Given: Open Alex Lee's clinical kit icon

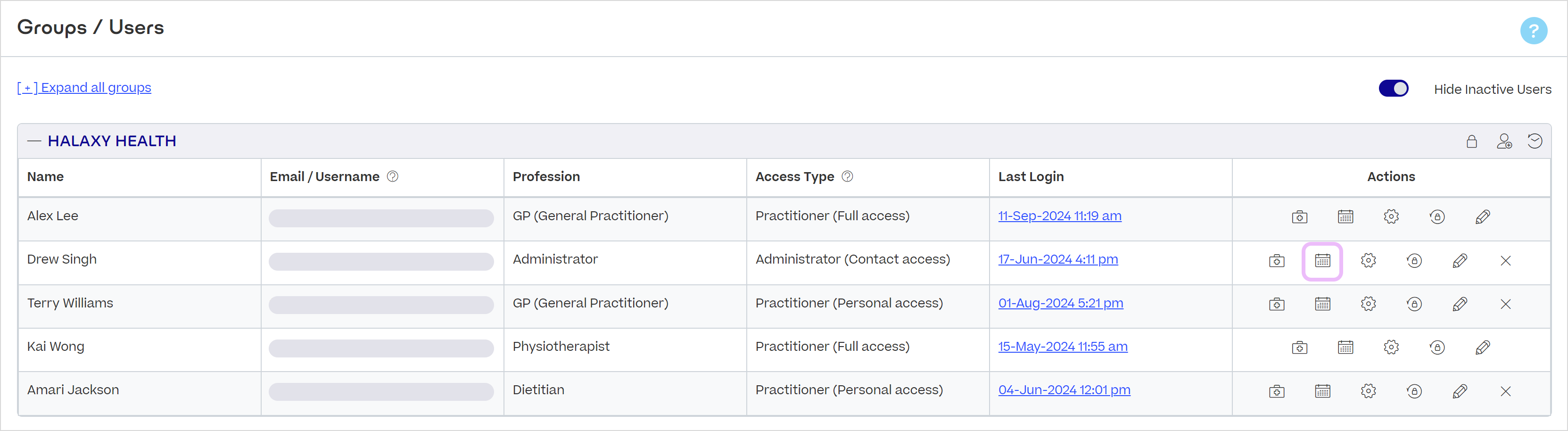Looking at the screenshot, I should (x=1300, y=217).
